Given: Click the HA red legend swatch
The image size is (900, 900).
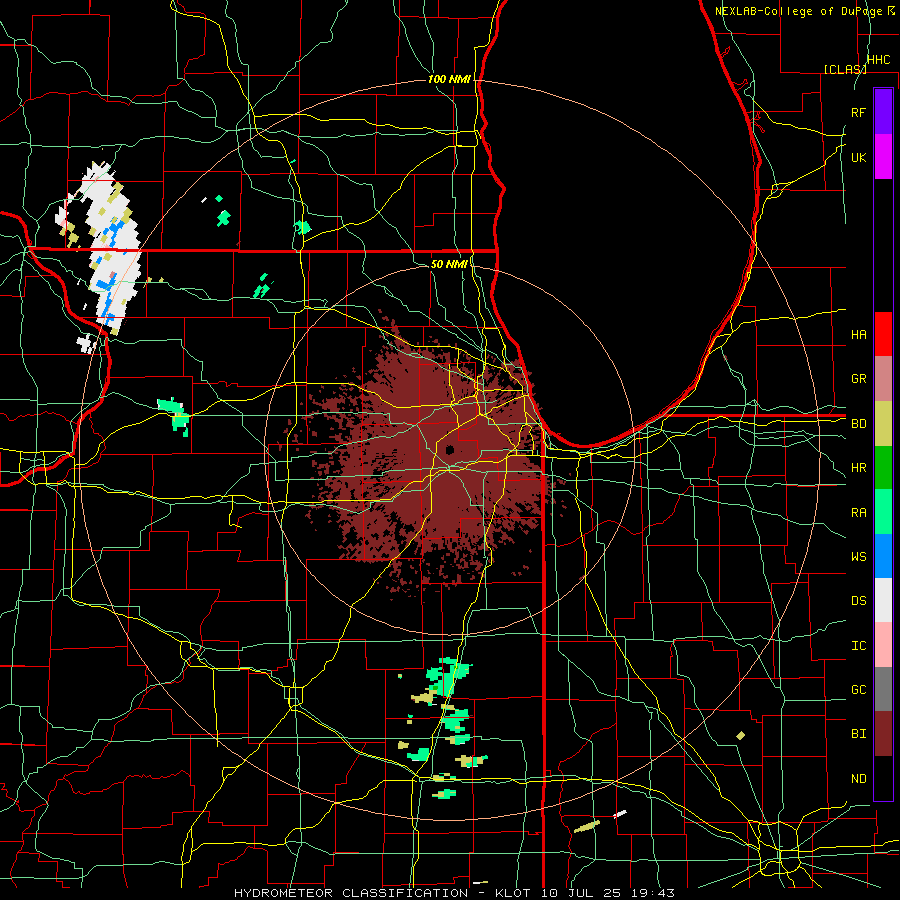Looking at the screenshot, I should [883, 334].
